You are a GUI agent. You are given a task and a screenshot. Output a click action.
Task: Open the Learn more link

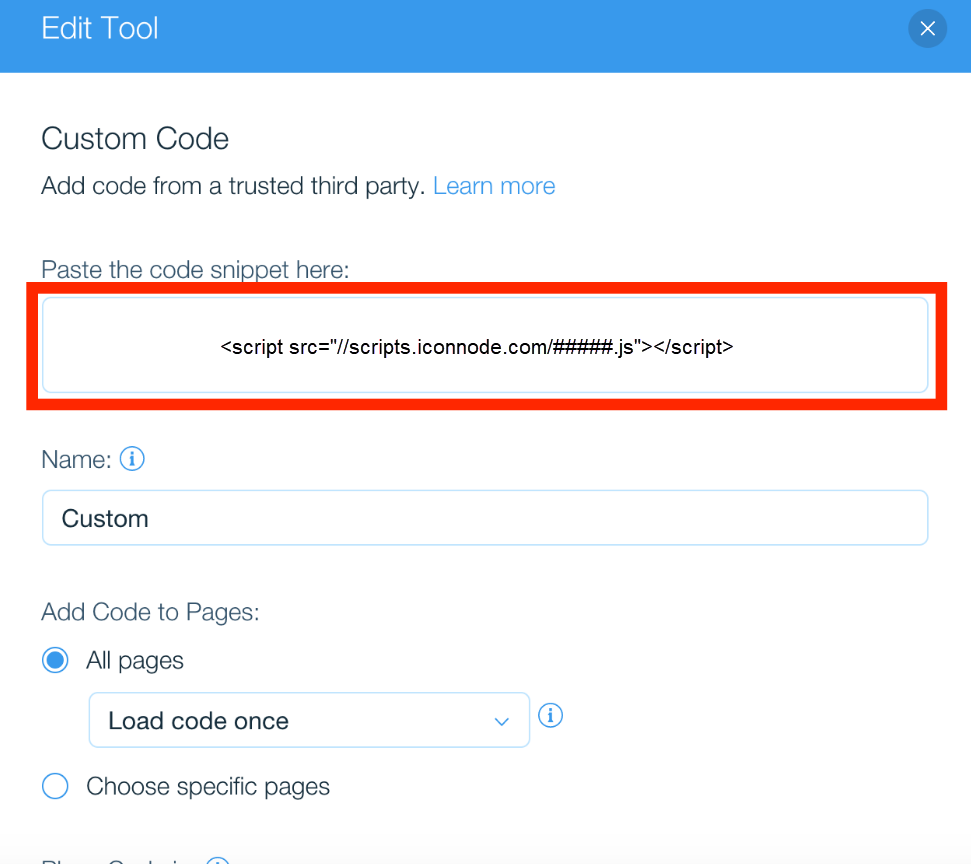(494, 186)
